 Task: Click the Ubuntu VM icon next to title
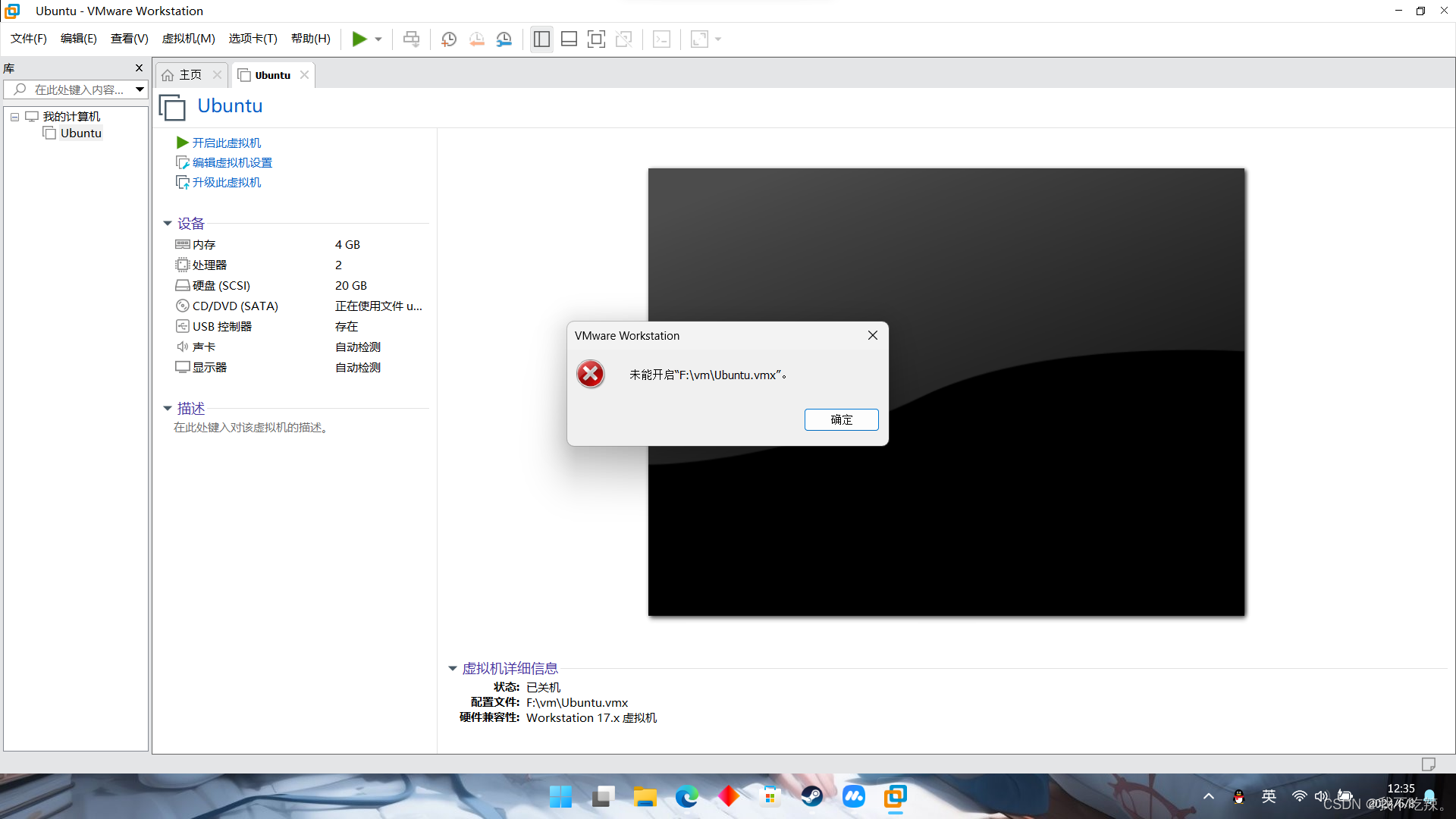pyautogui.click(x=173, y=107)
